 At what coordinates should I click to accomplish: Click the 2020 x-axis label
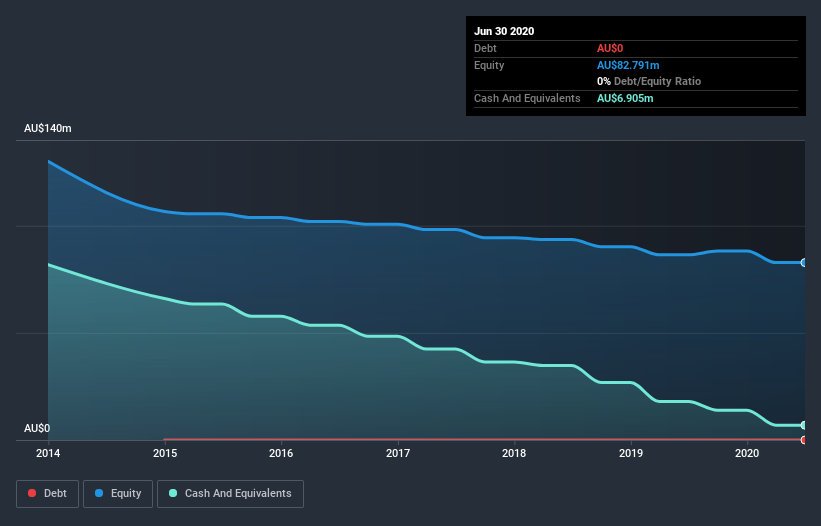click(x=747, y=453)
